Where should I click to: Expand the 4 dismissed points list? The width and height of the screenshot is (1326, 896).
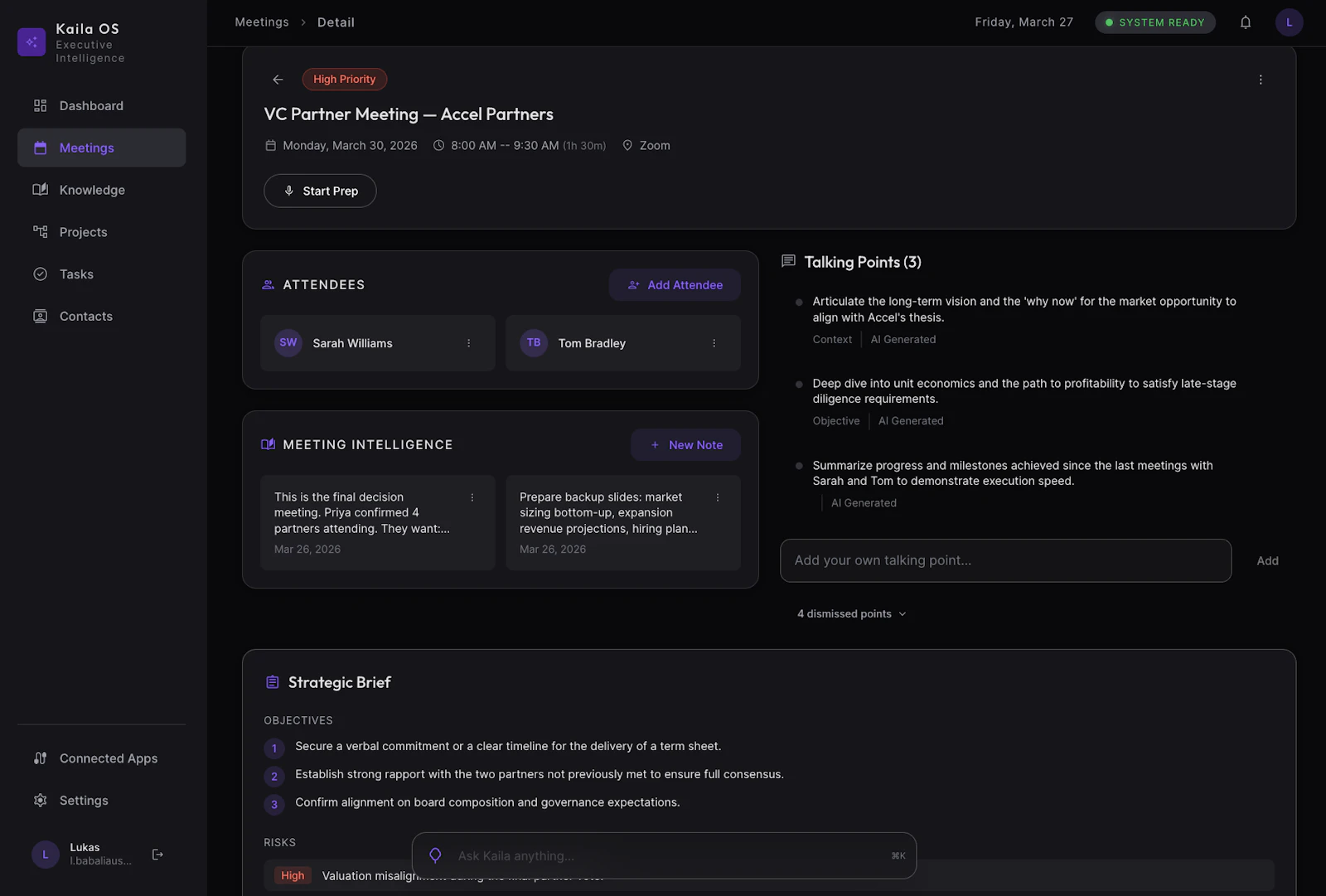pyautogui.click(x=852, y=614)
